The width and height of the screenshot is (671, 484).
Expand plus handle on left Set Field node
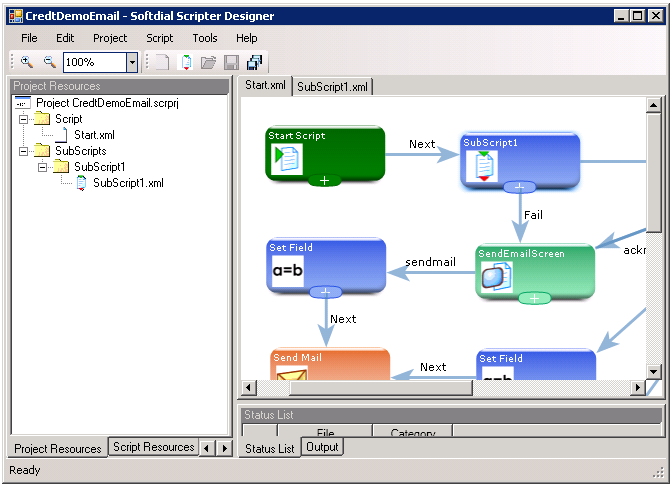(325, 292)
